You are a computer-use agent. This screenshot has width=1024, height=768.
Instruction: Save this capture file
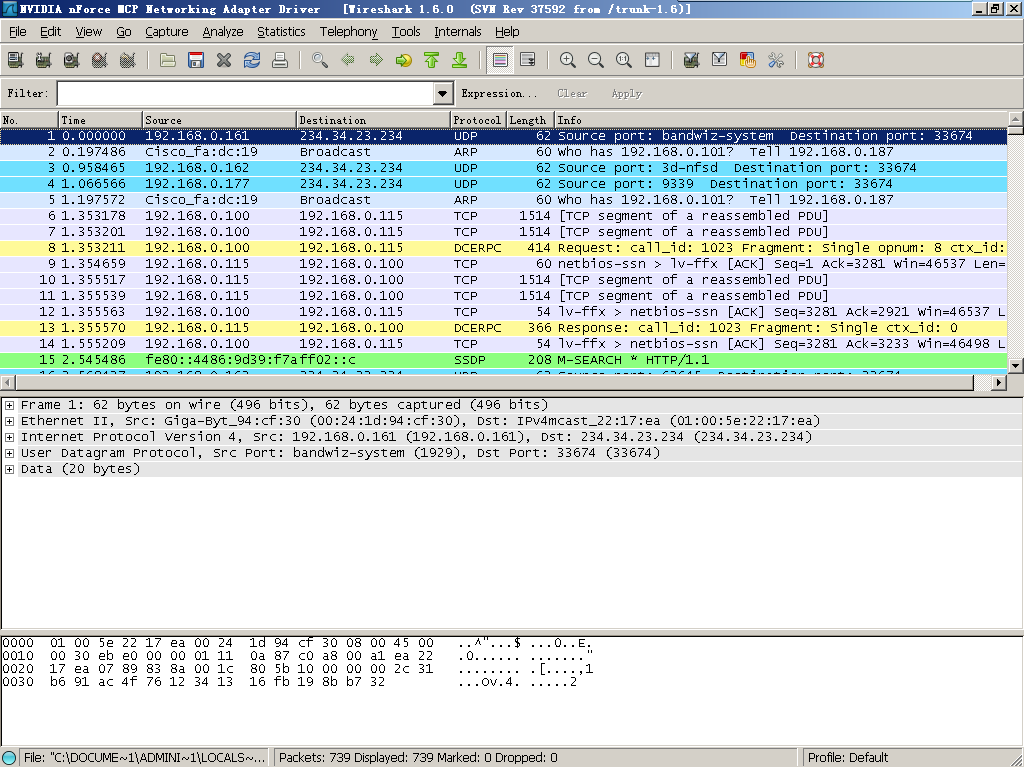[196, 61]
